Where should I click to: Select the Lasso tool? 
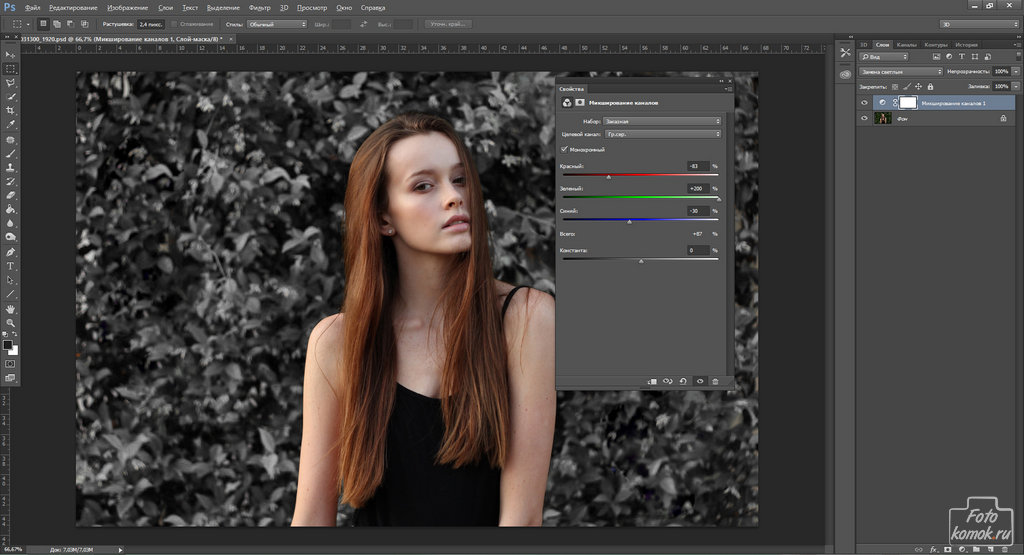[x=10, y=83]
